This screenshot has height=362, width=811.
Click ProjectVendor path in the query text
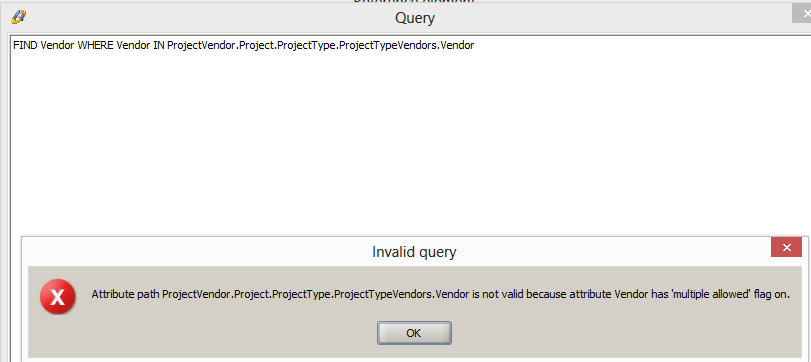[x=202, y=46]
